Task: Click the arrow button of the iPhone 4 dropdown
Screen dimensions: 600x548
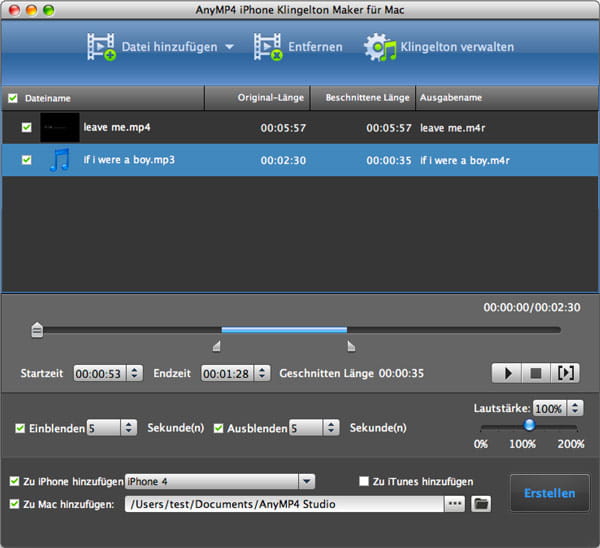Action: tap(307, 481)
